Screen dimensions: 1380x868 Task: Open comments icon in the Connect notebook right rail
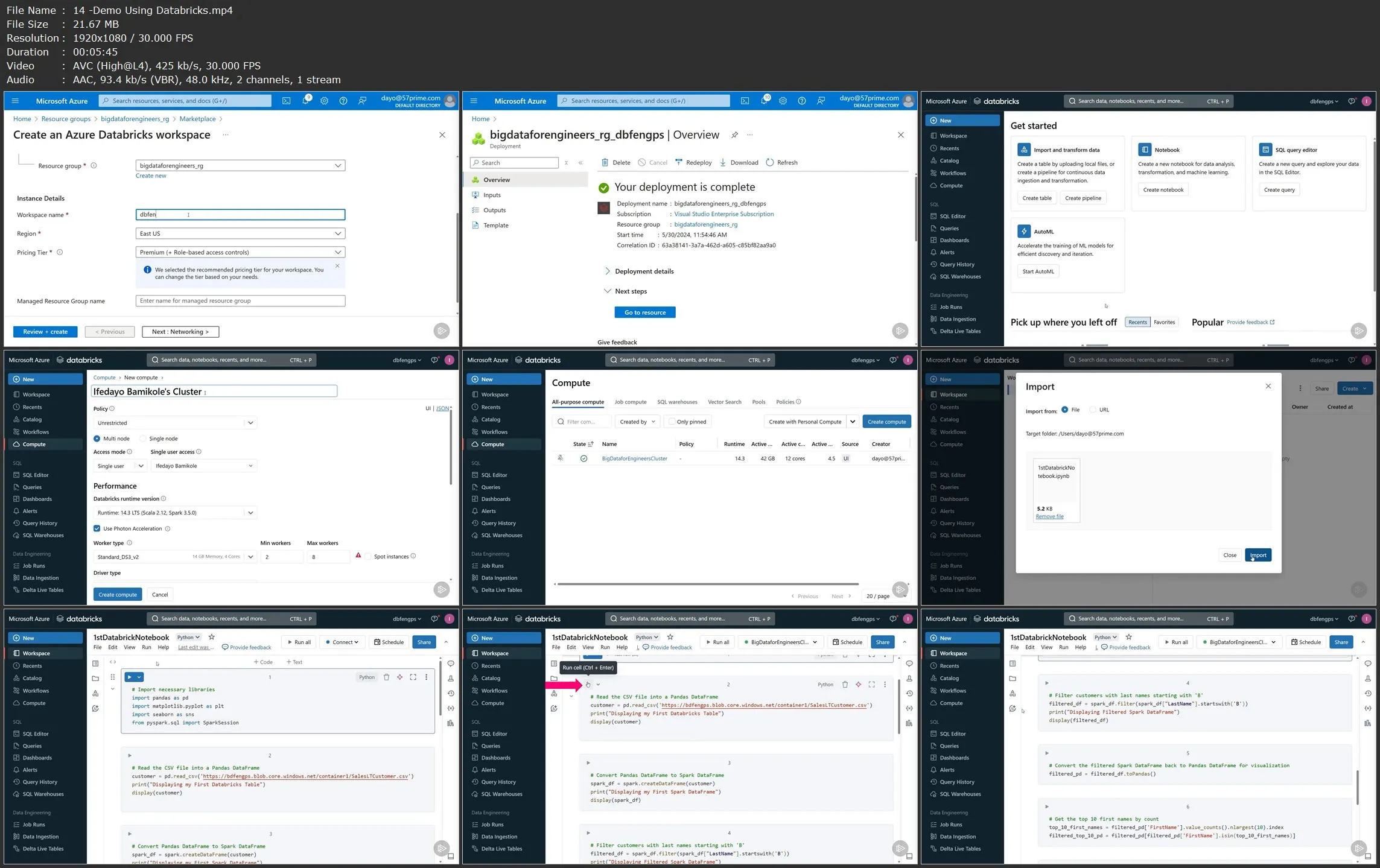coord(451,664)
